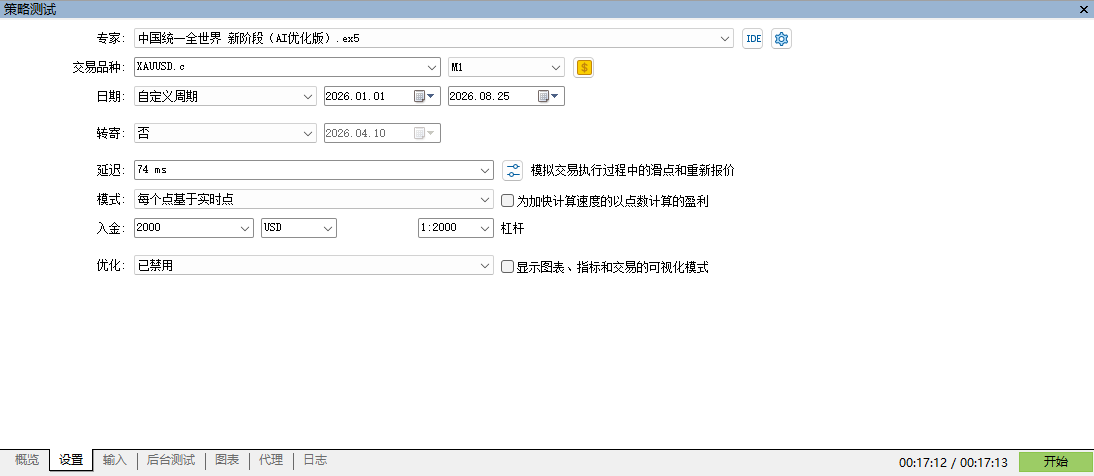
Task: Open the 1:2000 leverage dropdown
Action: (x=486, y=228)
